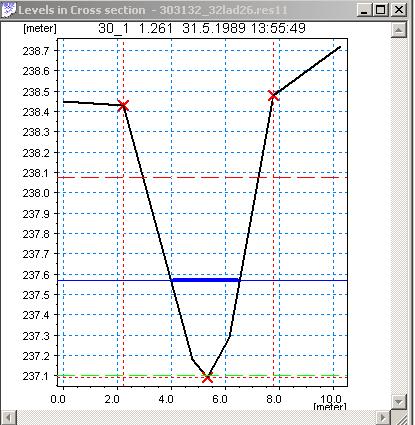Click the horizontal scrollbar right arrow
The width and height of the screenshot is (415, 425).
383,417
